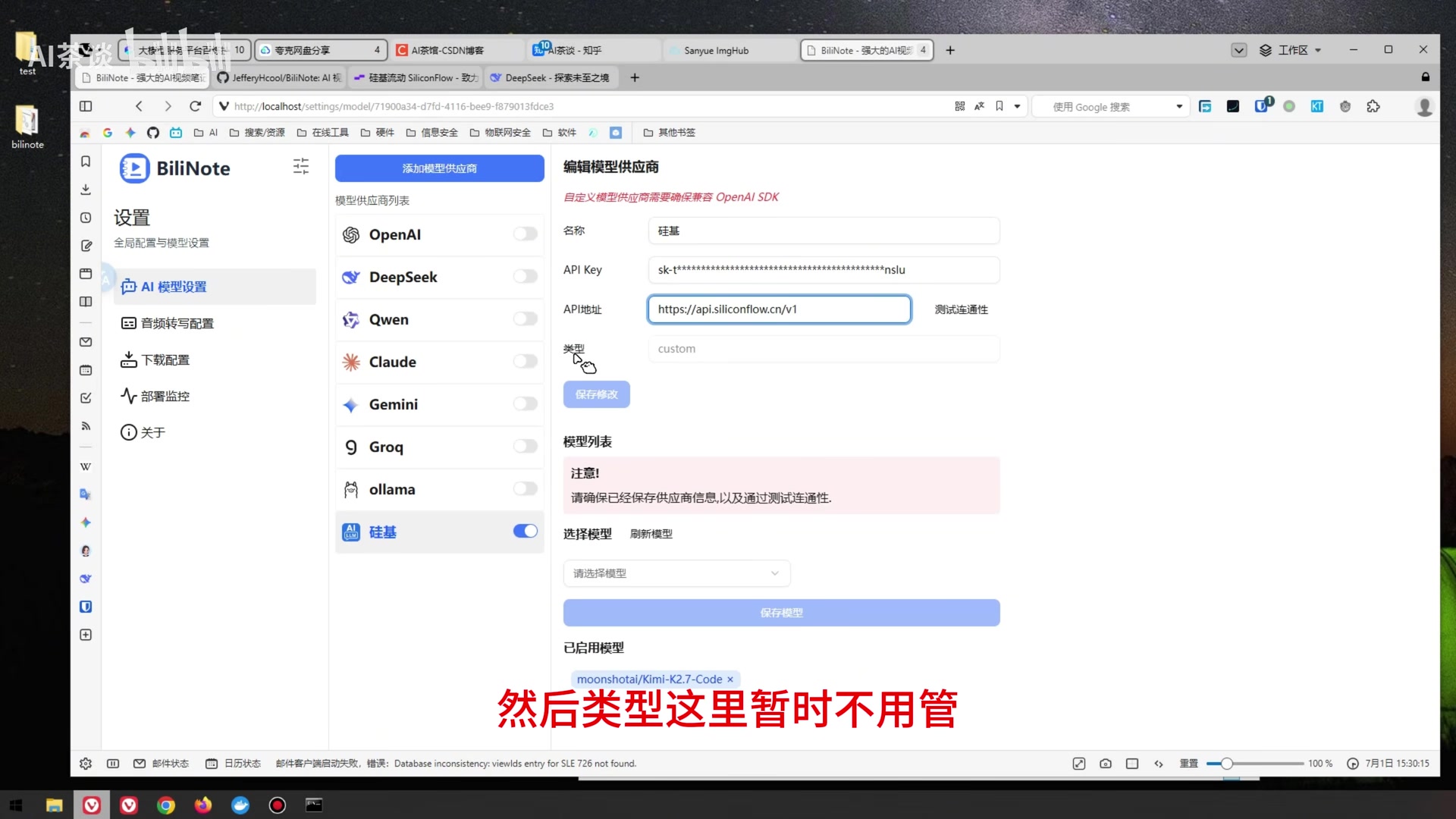Launch Firefox from the taskbar

pyautogui.click(x=203, y=805)
